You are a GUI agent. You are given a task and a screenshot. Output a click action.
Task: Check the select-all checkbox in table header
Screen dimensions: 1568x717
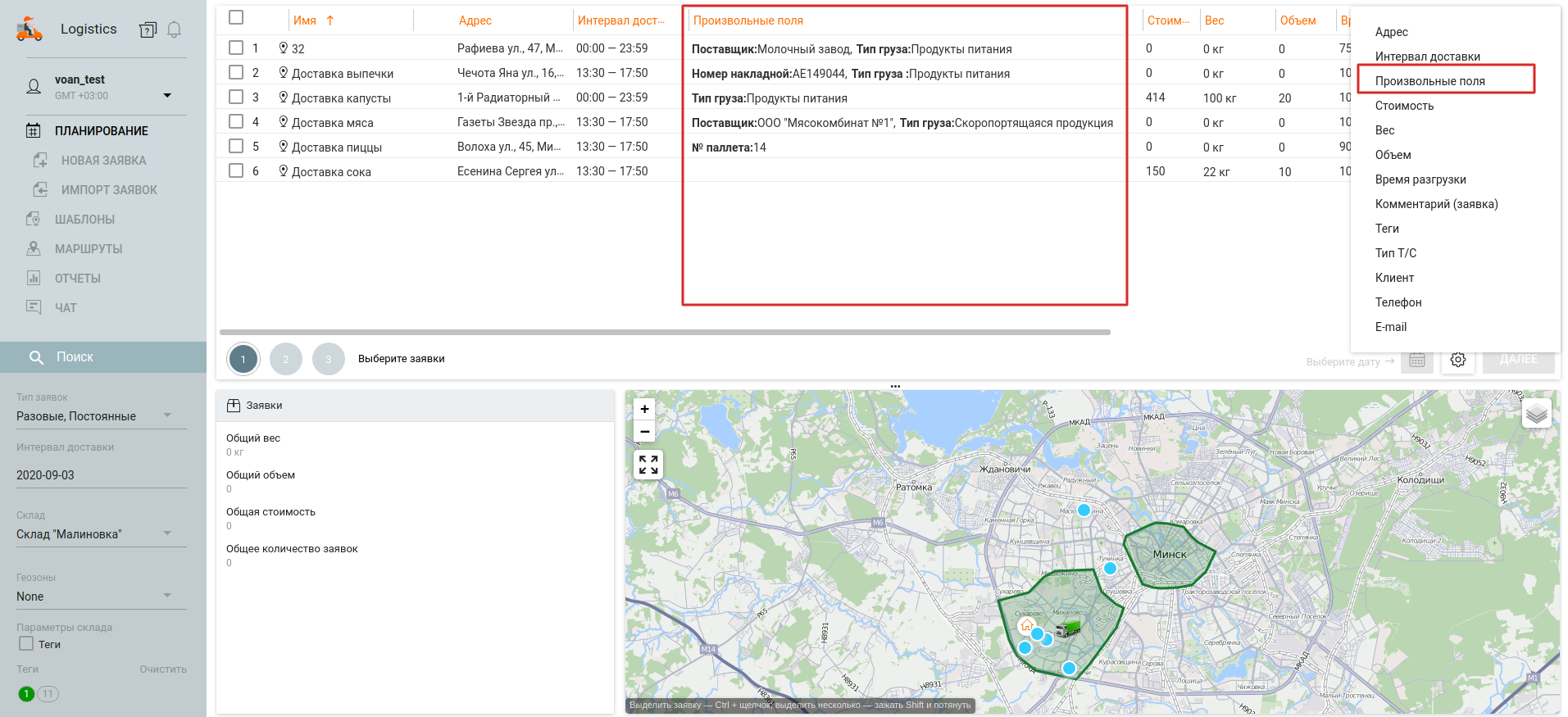pyautogui.click(x=236, y=17)
